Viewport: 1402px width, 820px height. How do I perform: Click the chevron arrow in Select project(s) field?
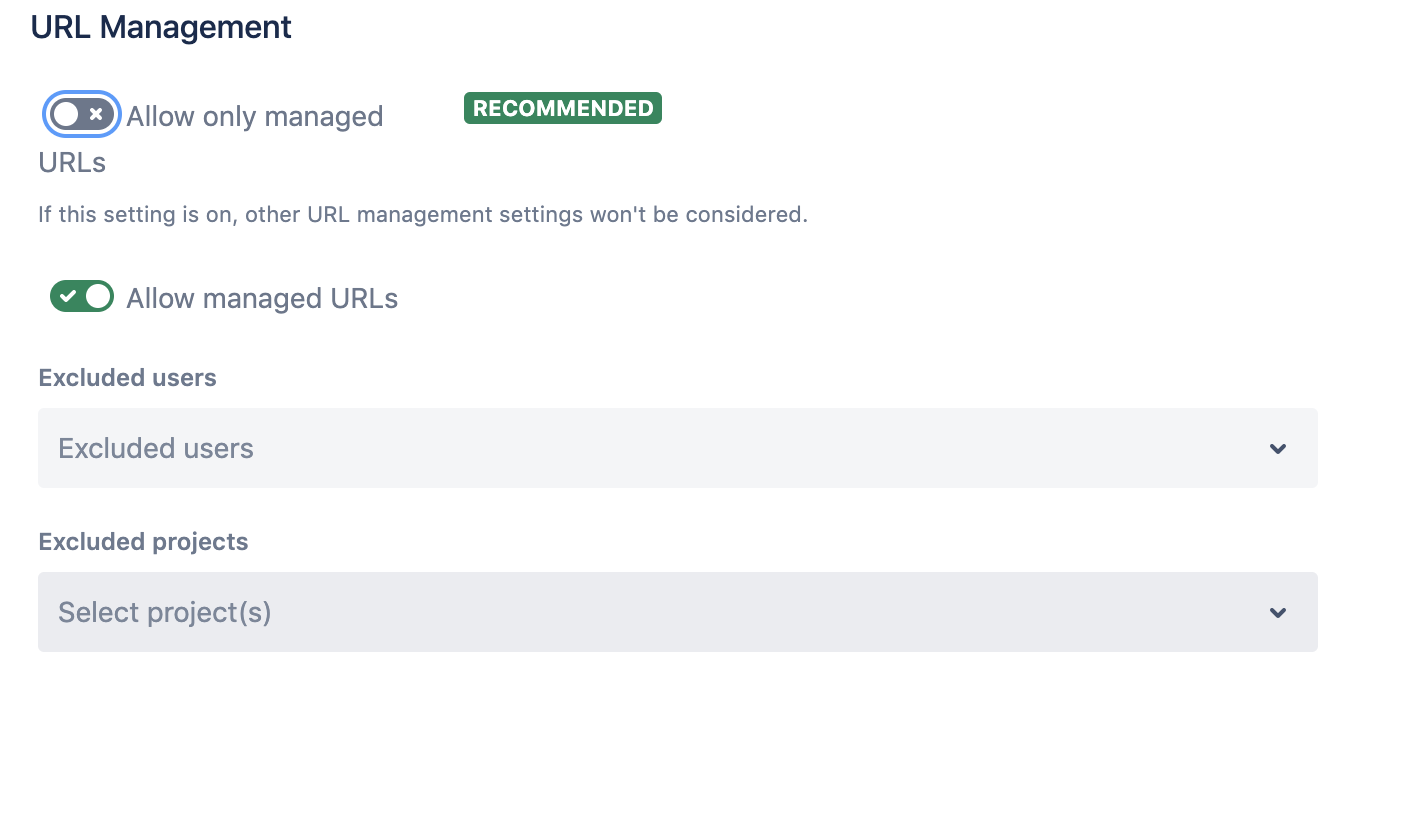(x=1277, y=613)
